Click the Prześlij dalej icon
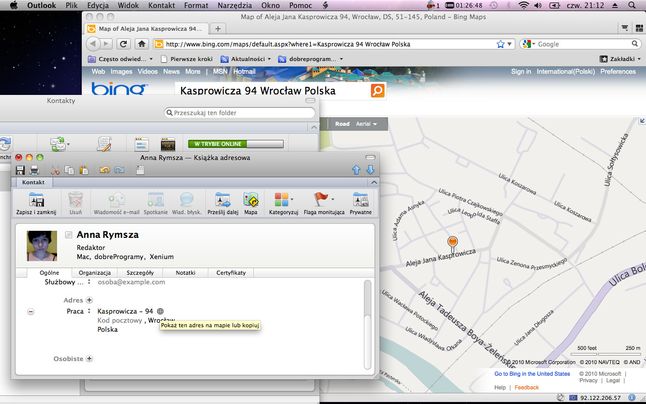 [x=223, y=203]
